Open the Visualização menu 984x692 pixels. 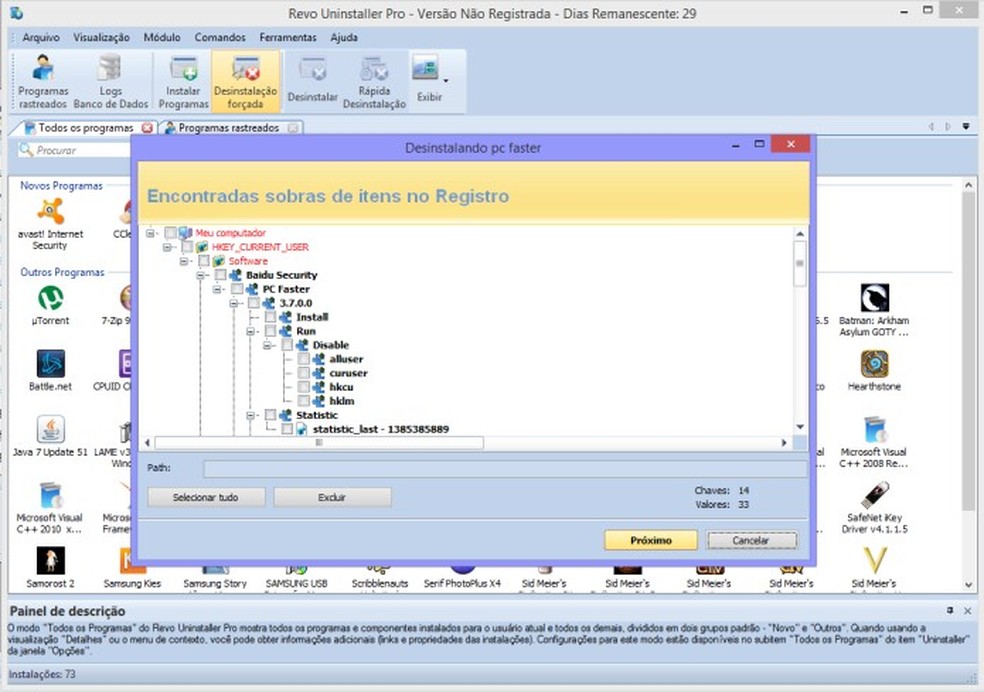101,37
